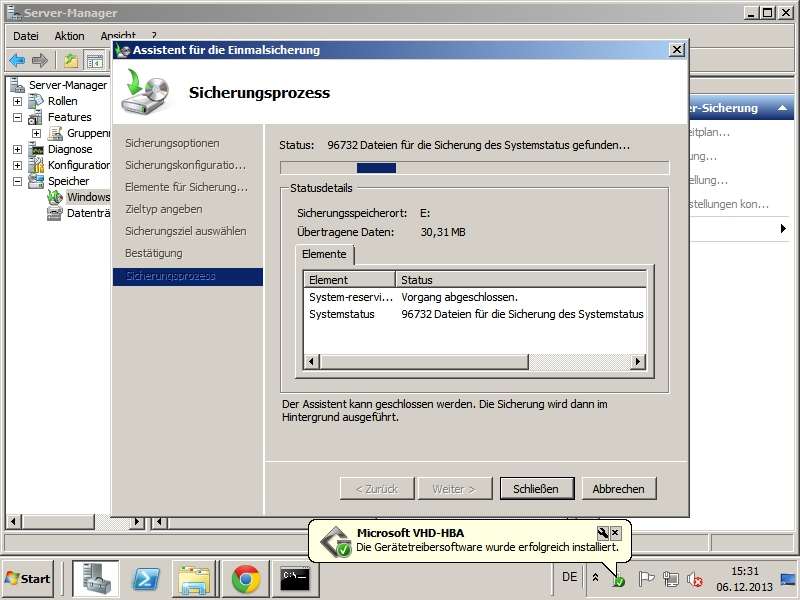Screen dimensions: 800x600
Task: Click Zieltyp angeben wizard step
Action: pyautogui.click(x=163, y=209)
